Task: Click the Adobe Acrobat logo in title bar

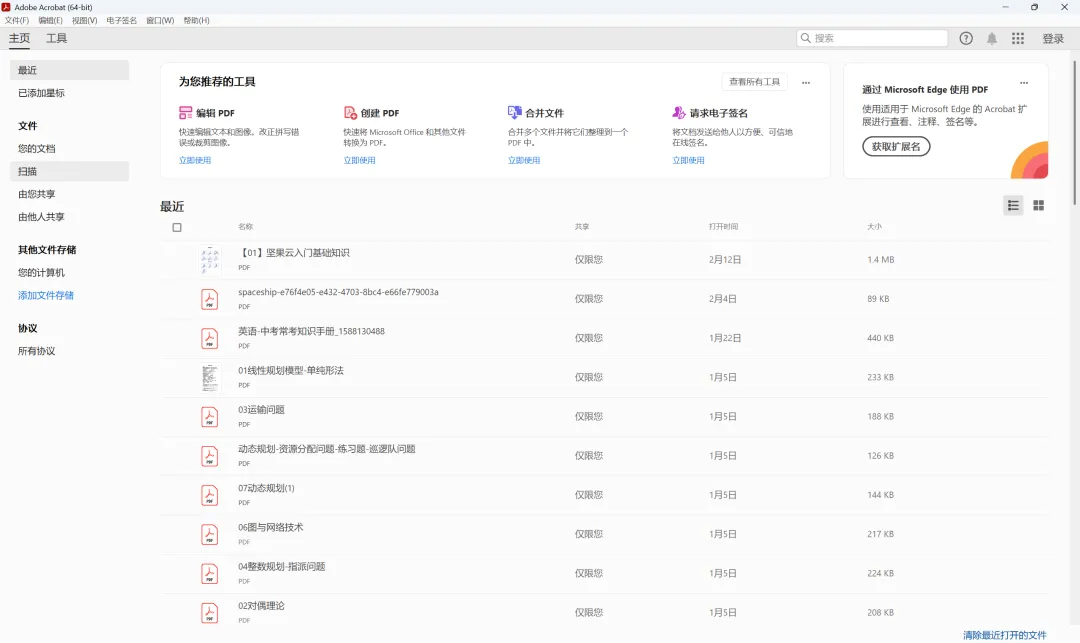Action: tap(6, 7)
